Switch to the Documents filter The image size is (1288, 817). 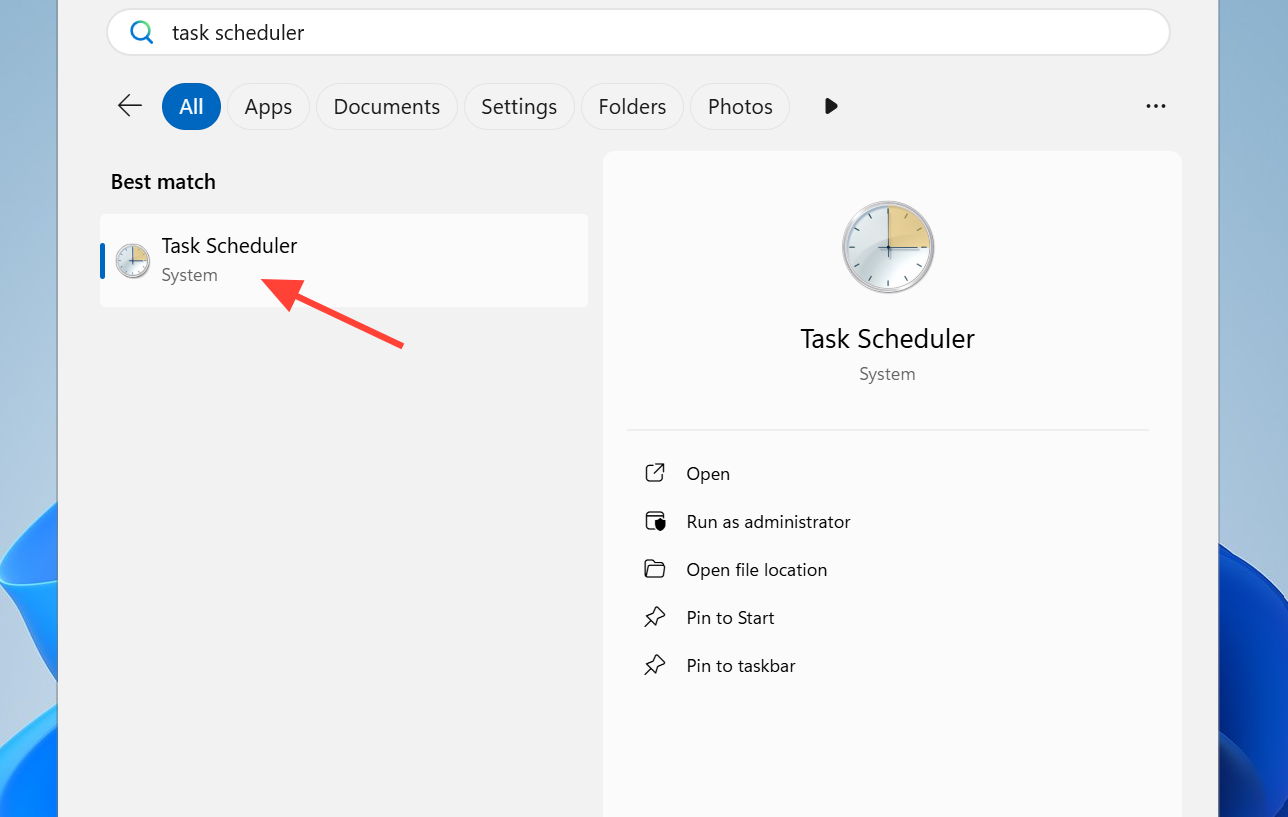point(387,106)
